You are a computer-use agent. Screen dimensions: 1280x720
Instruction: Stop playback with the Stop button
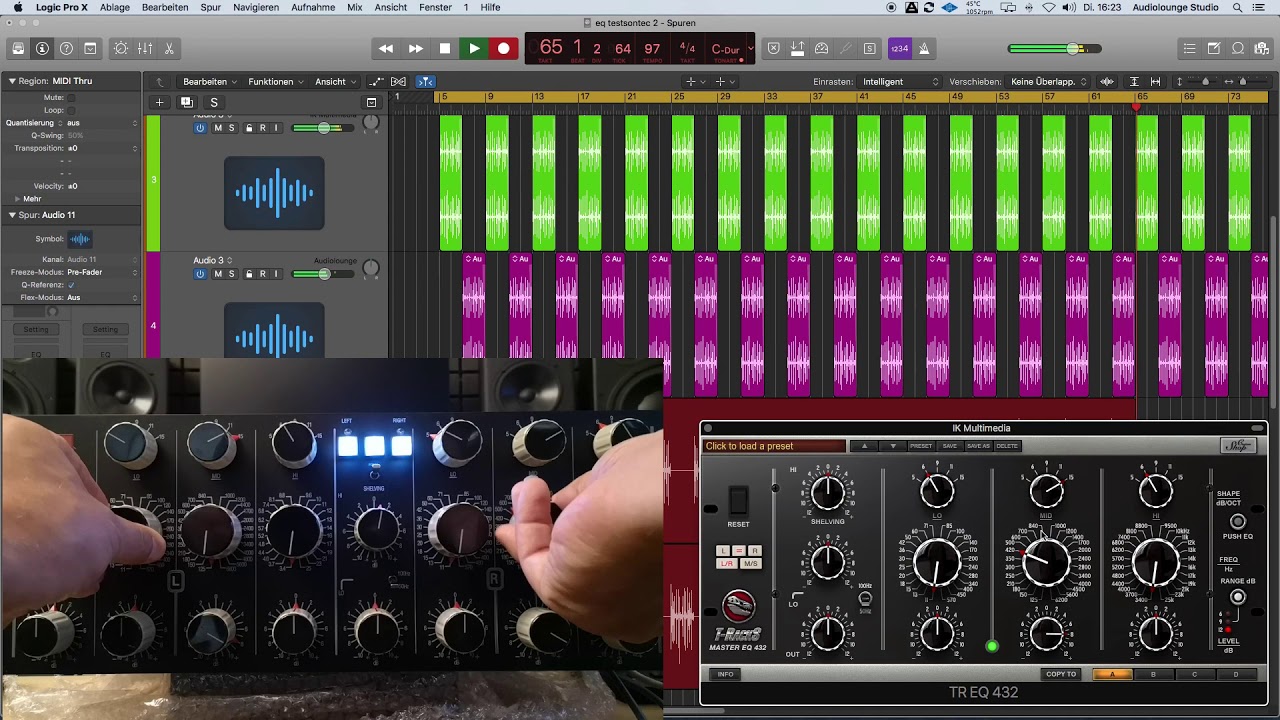[445, 48]
